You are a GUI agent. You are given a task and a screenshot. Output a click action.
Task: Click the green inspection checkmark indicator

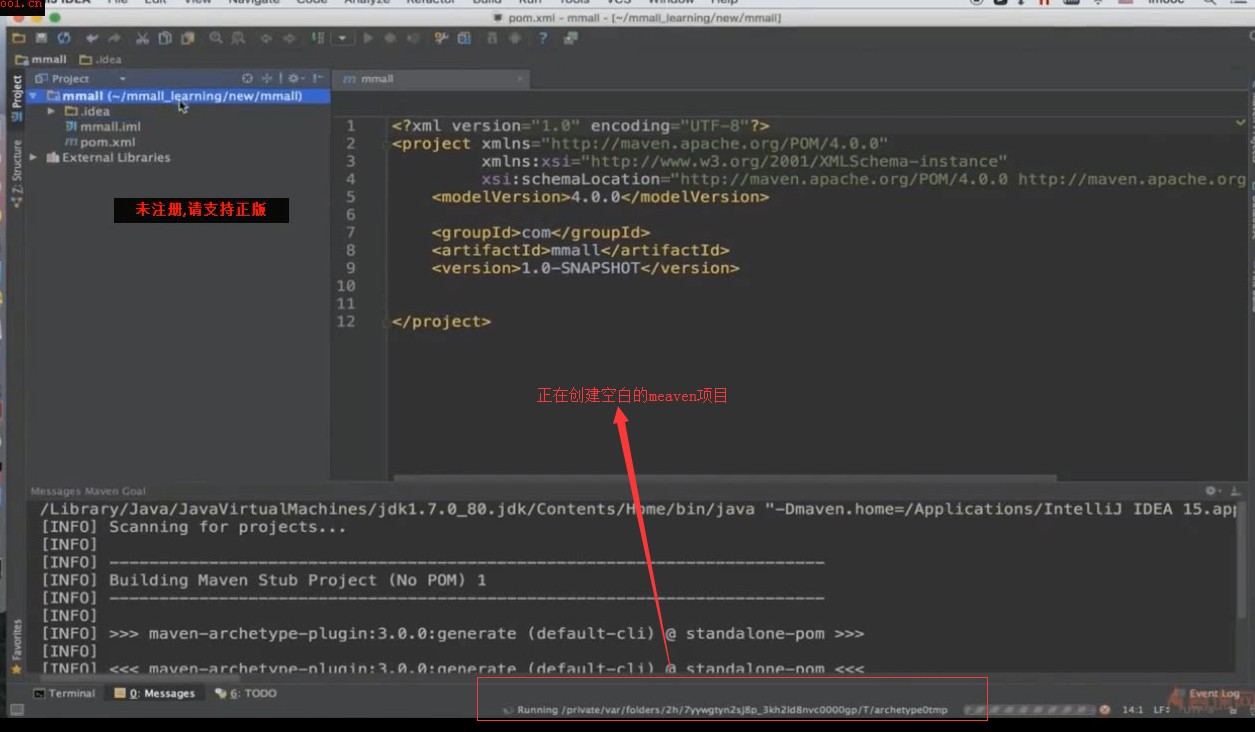point(1241,122)
